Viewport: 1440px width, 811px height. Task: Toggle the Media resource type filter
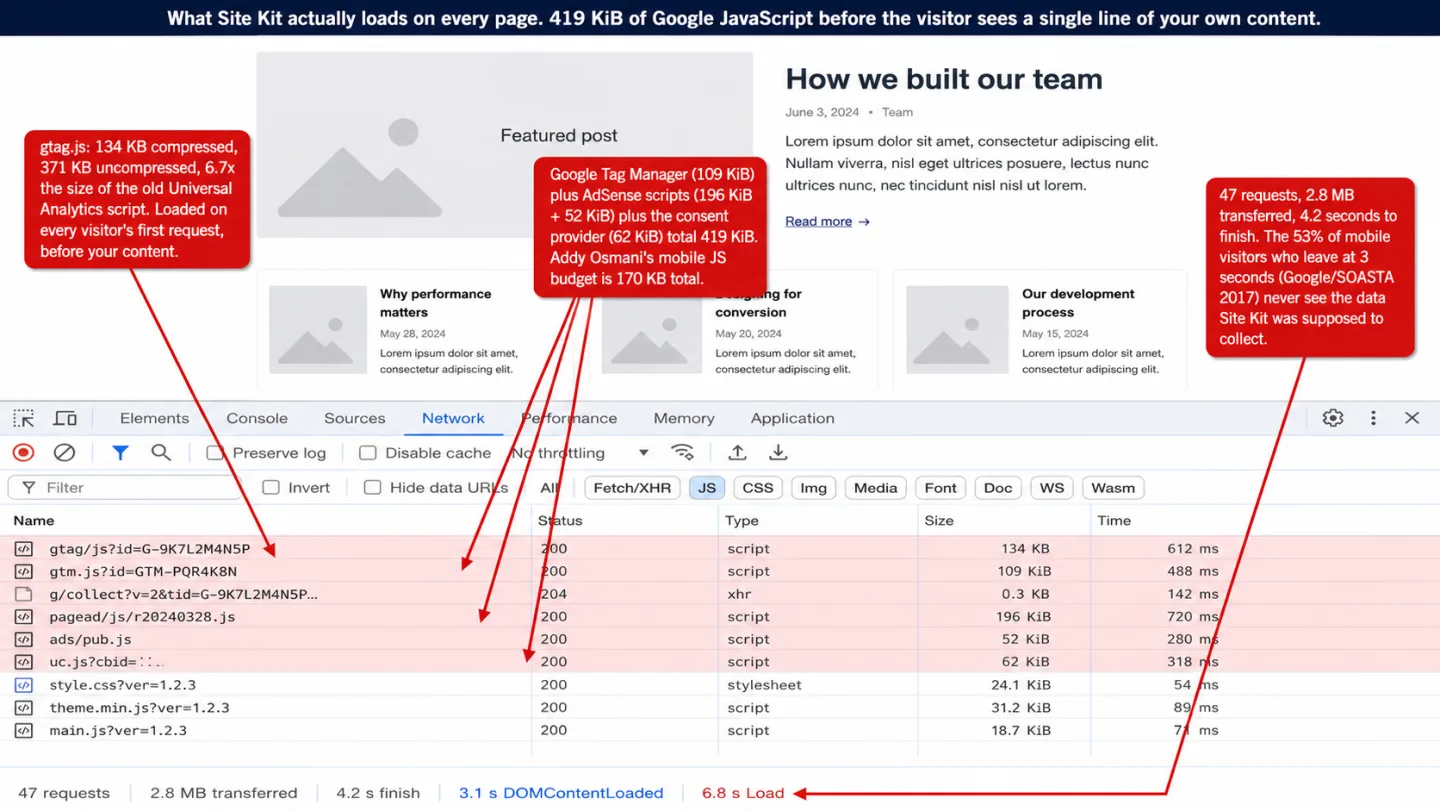876,488
